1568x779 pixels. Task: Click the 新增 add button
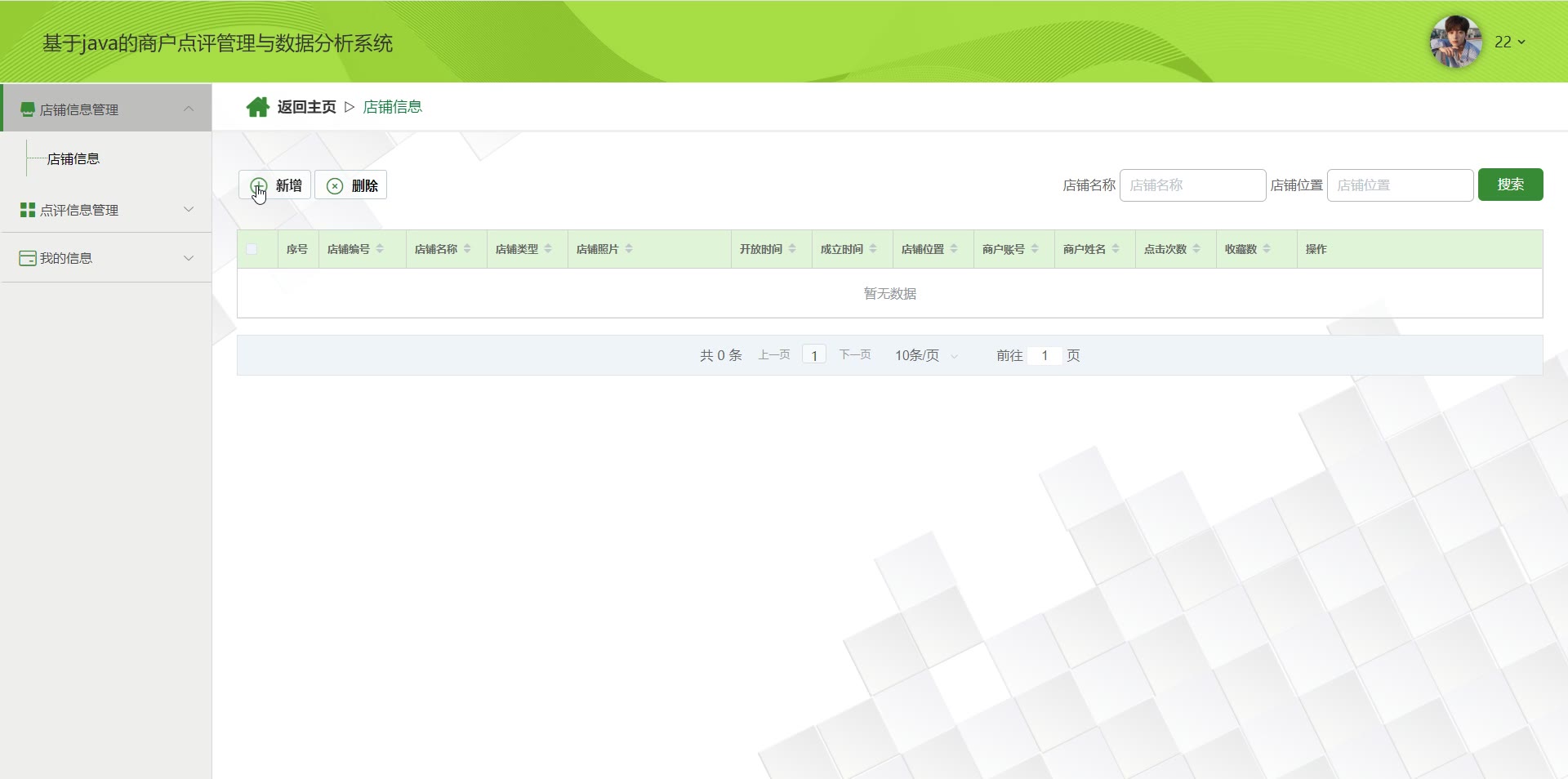pos(274,185)
